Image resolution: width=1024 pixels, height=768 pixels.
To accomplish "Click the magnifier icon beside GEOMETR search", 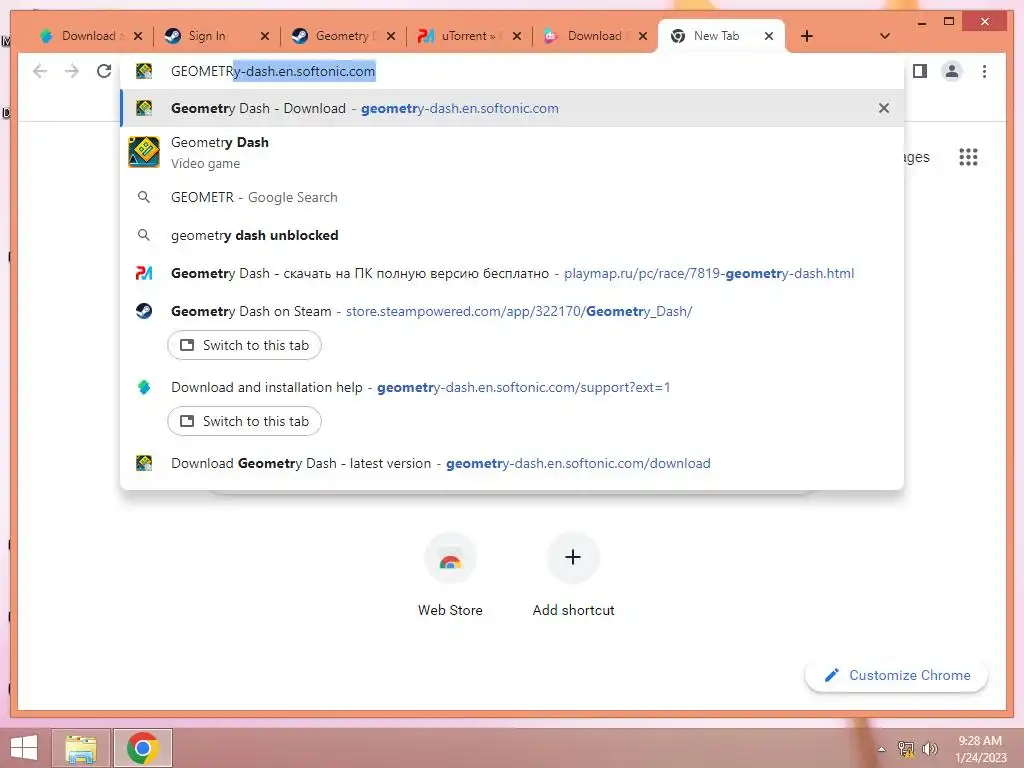I will tap(144, 197).
